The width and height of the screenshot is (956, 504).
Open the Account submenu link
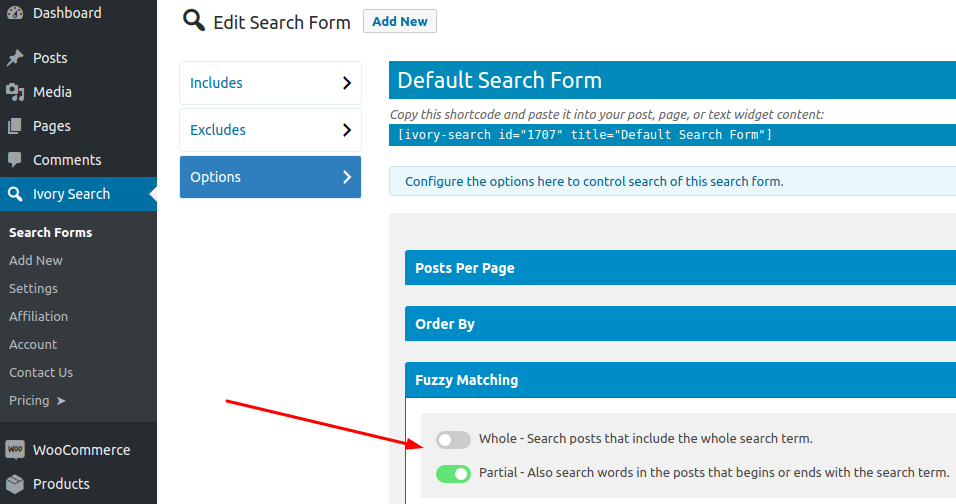[33, 344]
